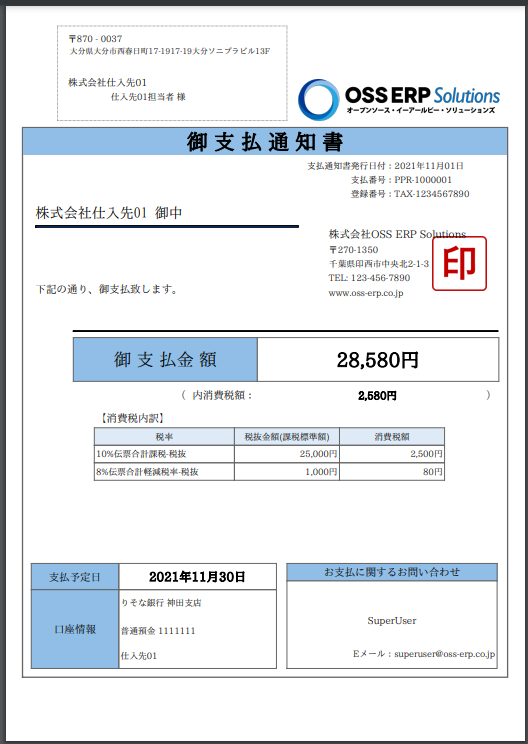
Task: Click the 1,000円 cell
Action: click(287, 472)
